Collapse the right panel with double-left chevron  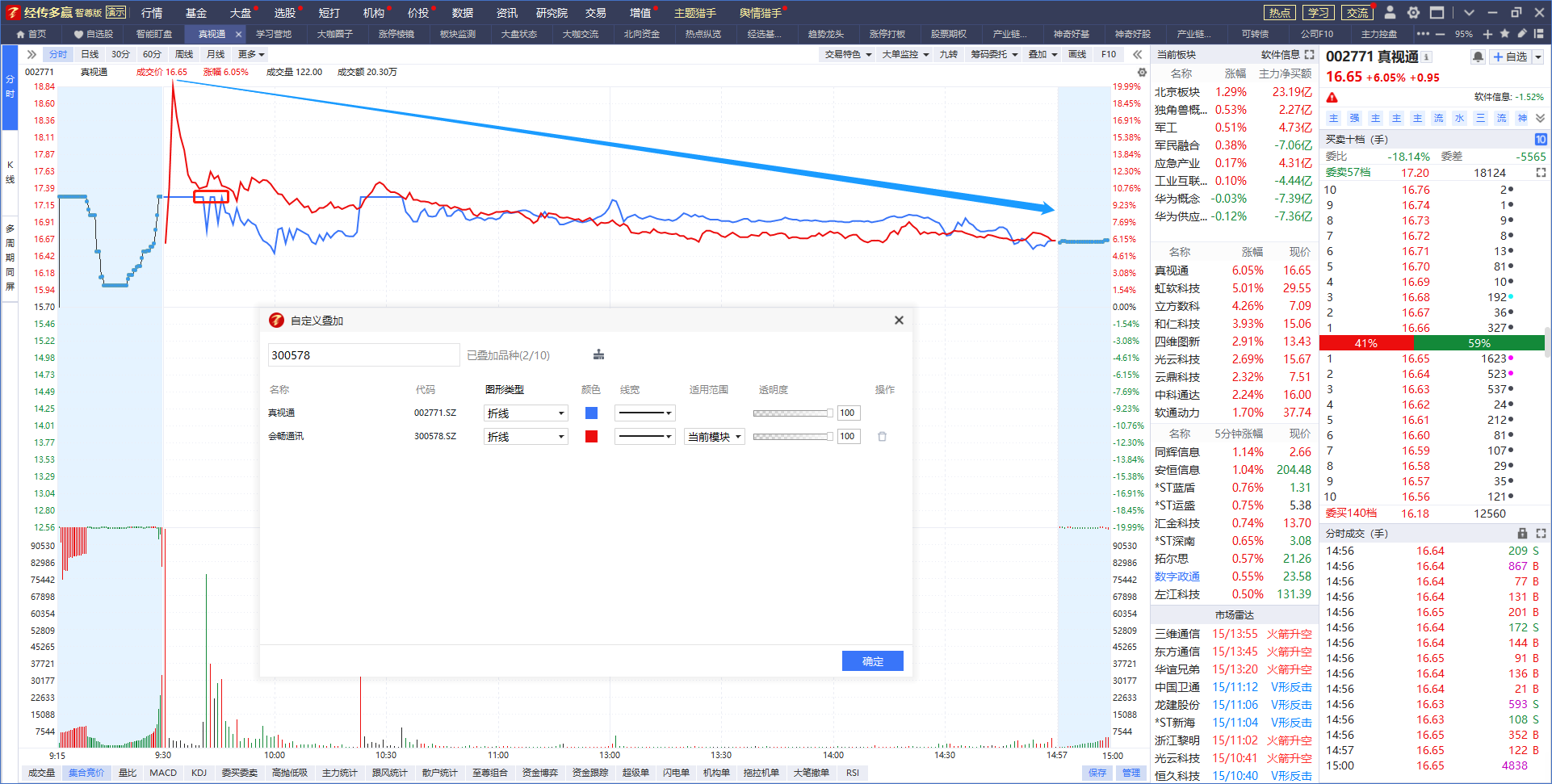click(1138, 54)
